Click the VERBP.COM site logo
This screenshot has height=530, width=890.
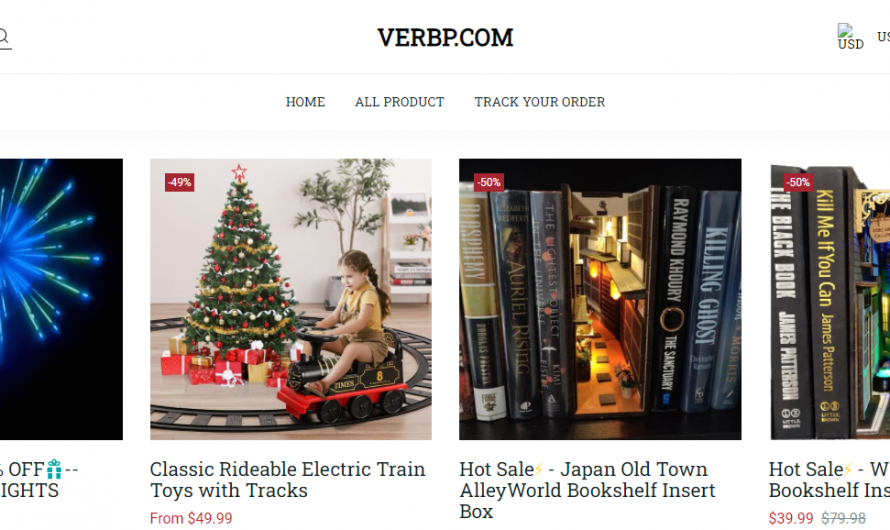445,38
